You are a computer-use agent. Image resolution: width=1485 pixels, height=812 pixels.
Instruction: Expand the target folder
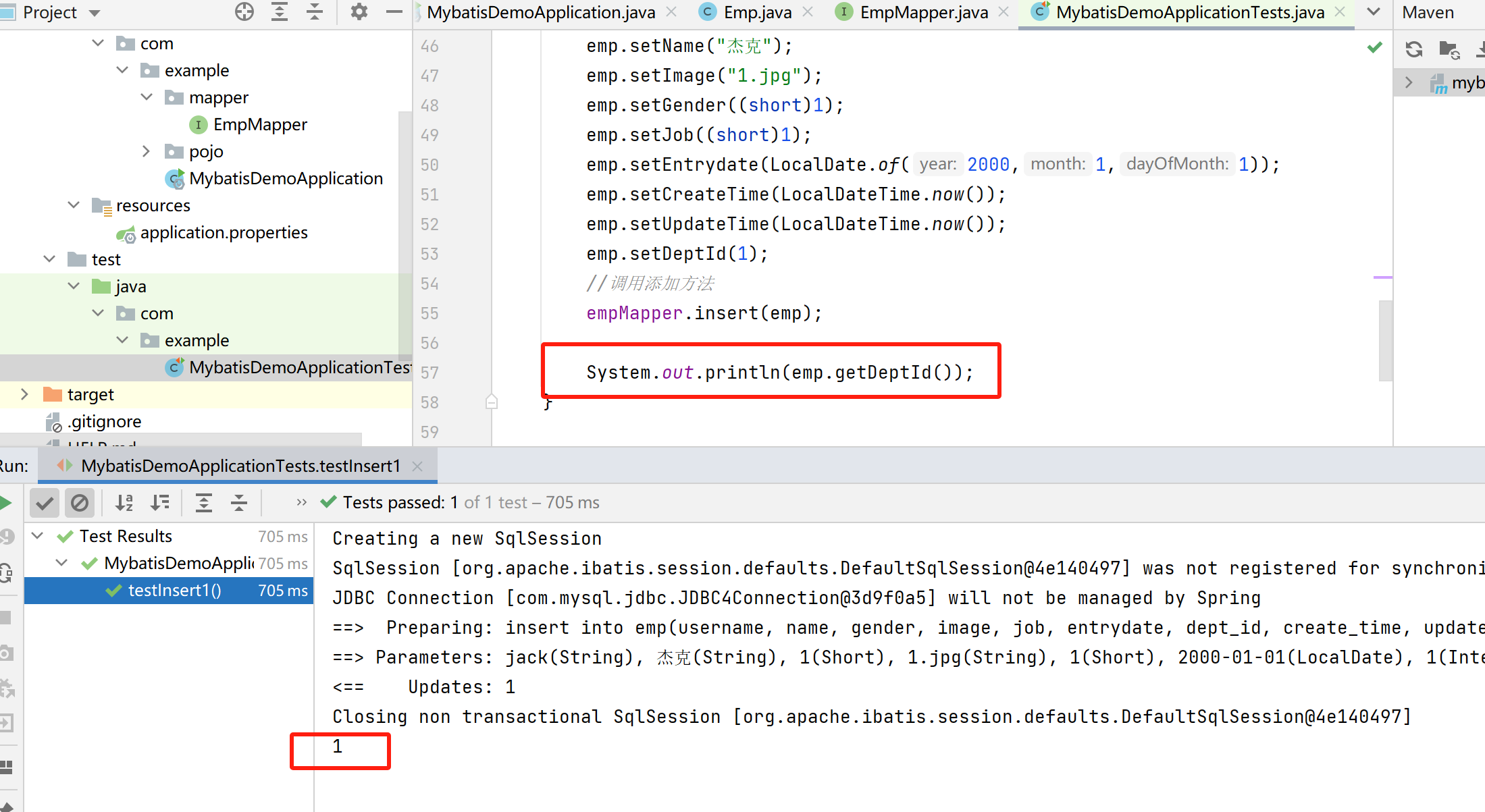[24, 394]
